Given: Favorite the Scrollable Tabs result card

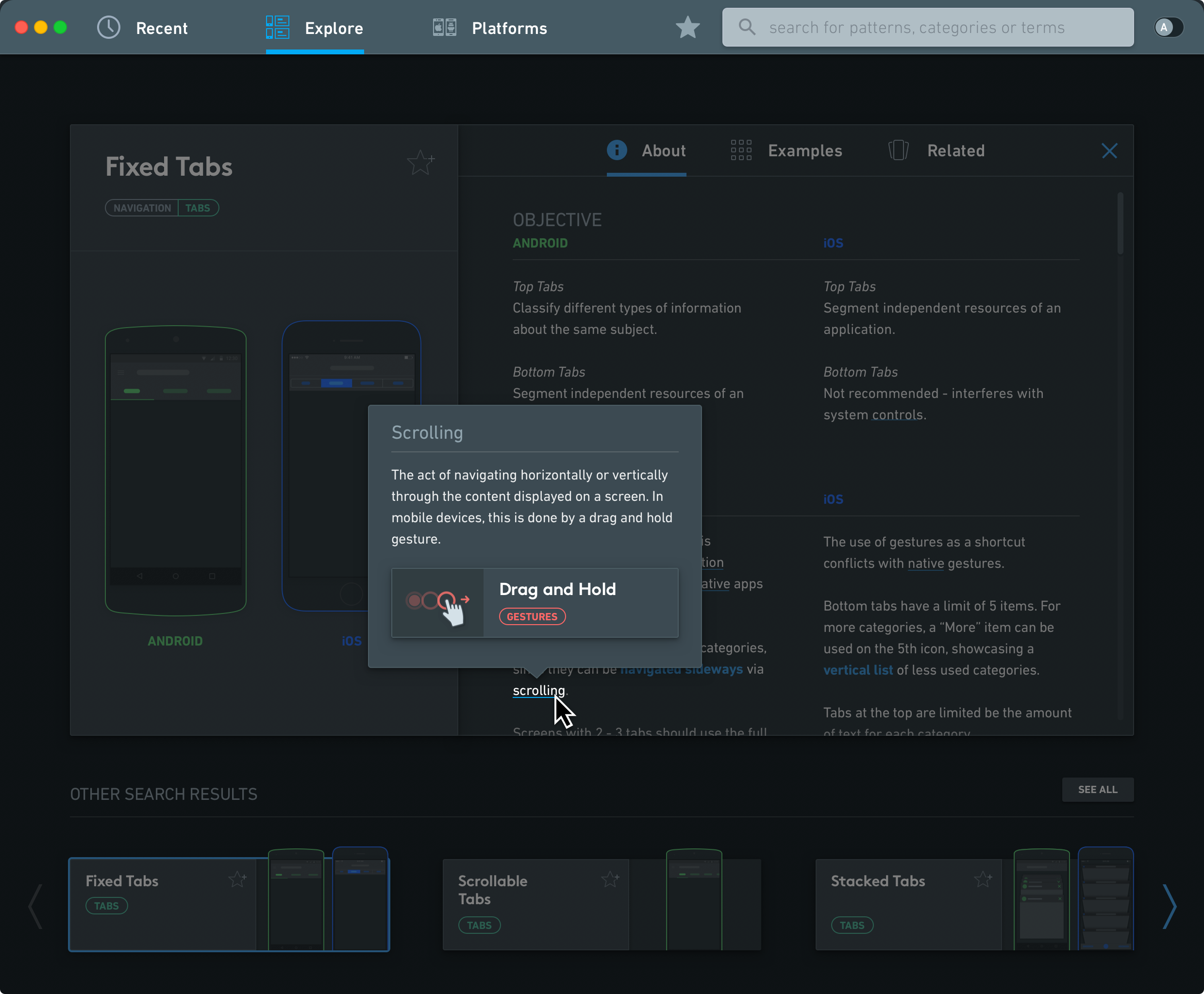Looking at the screenshot, I should click(x=610, y=878).
